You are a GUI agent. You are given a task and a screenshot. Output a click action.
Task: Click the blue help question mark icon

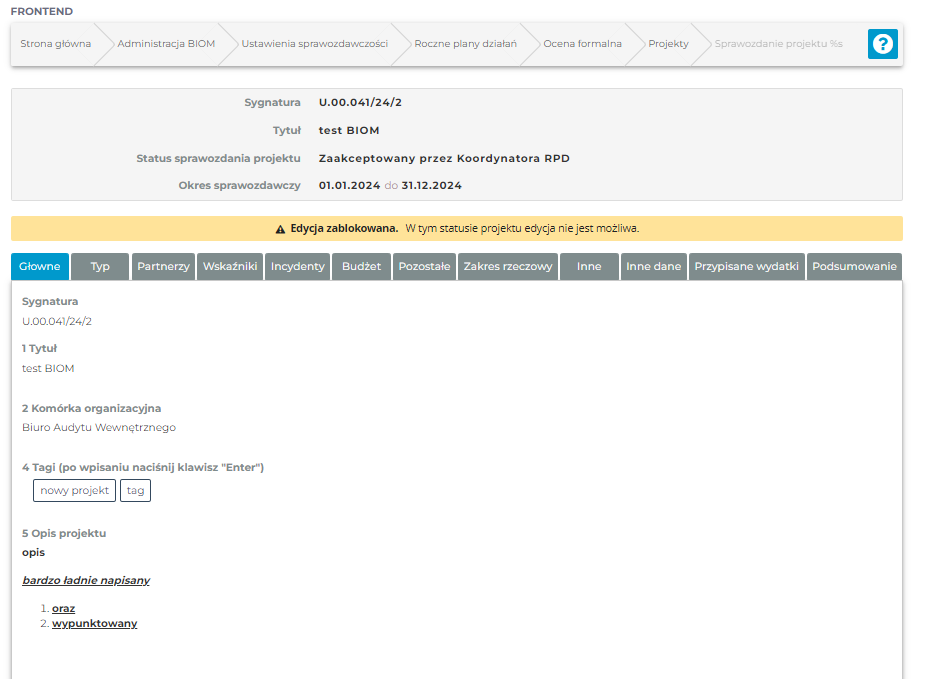pyautogui.click(x=882, y=44)
